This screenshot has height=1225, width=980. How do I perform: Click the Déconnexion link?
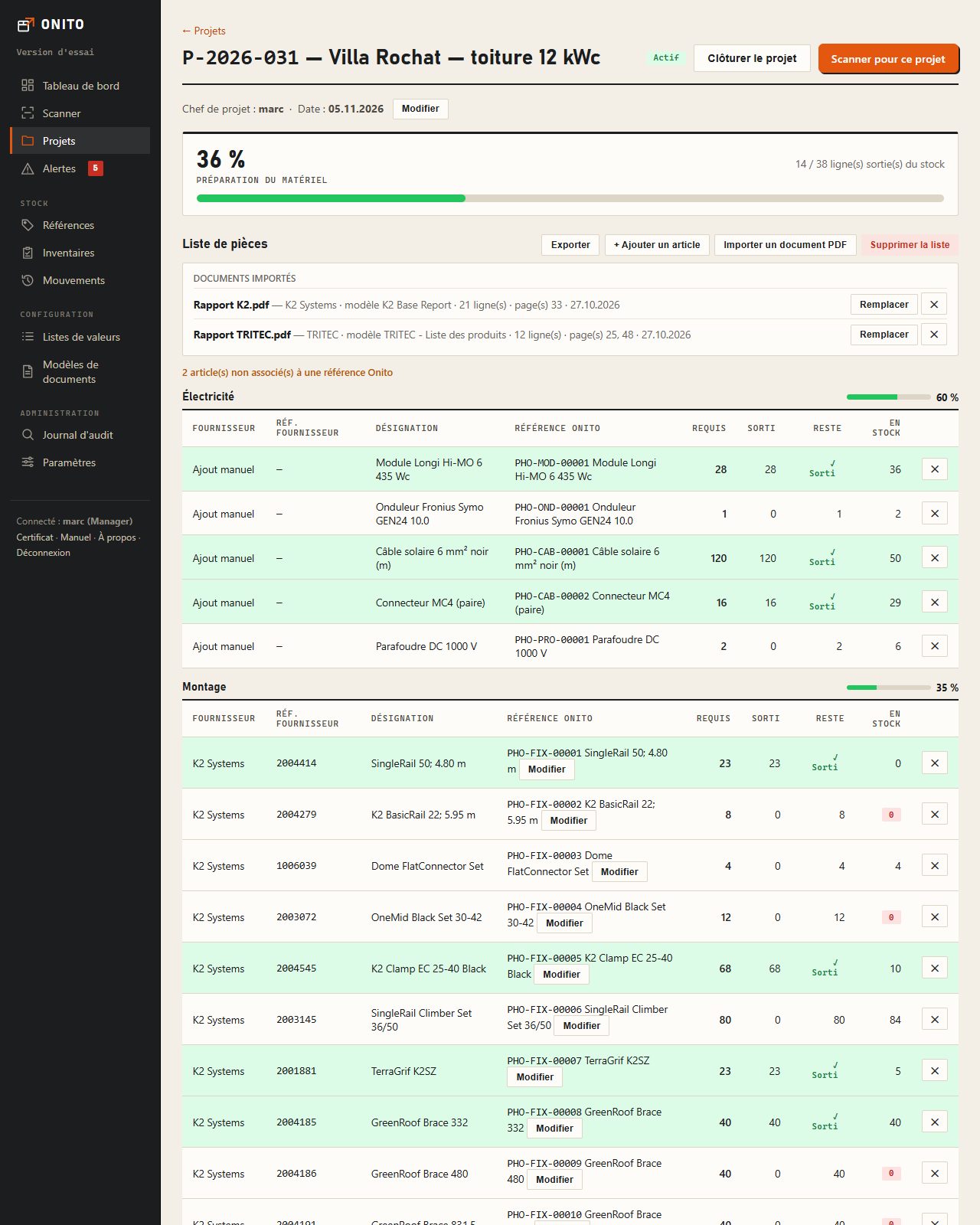43,553
